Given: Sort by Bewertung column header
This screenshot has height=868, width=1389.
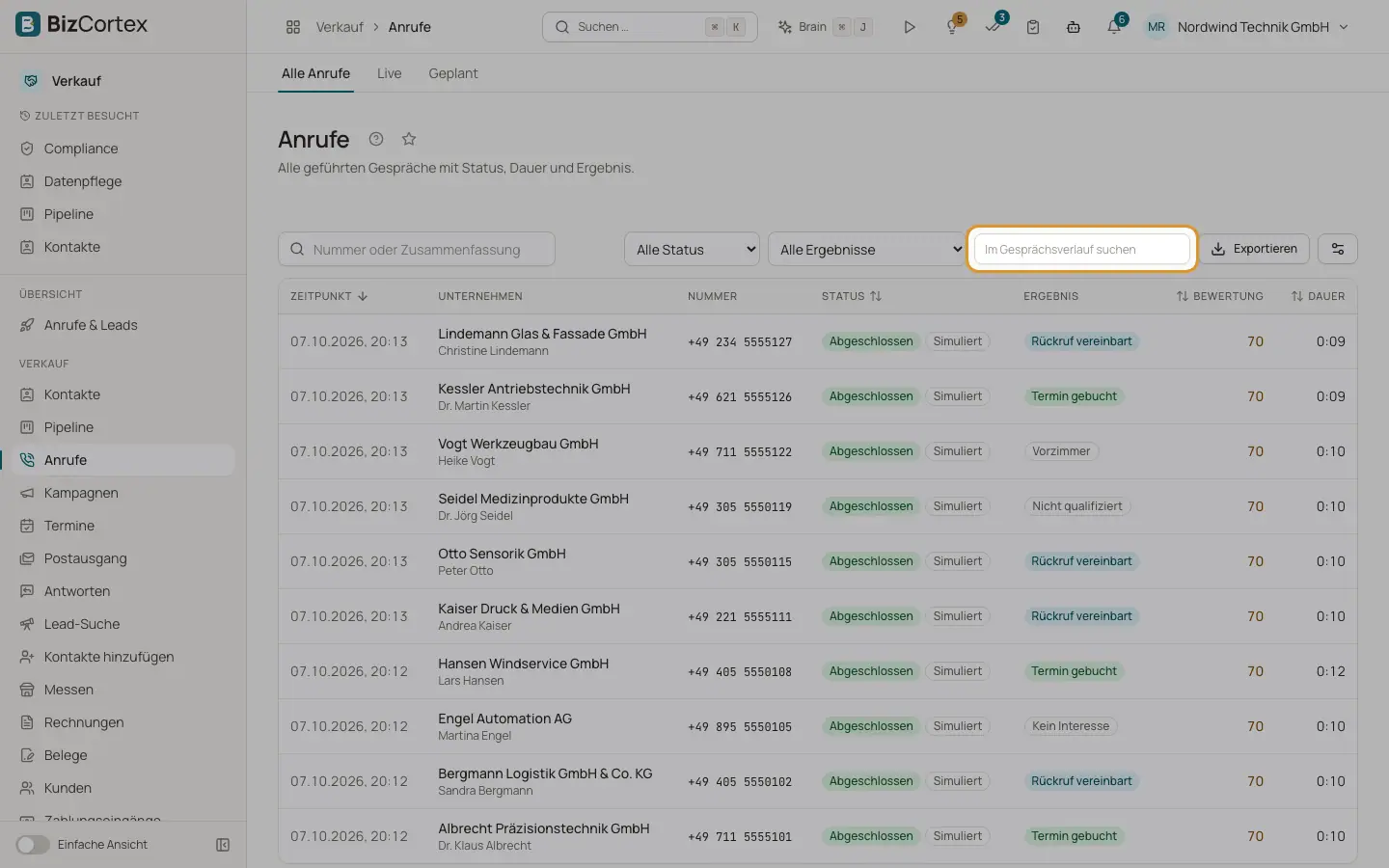Looking at the screenshot, I should click(1219, 296).
